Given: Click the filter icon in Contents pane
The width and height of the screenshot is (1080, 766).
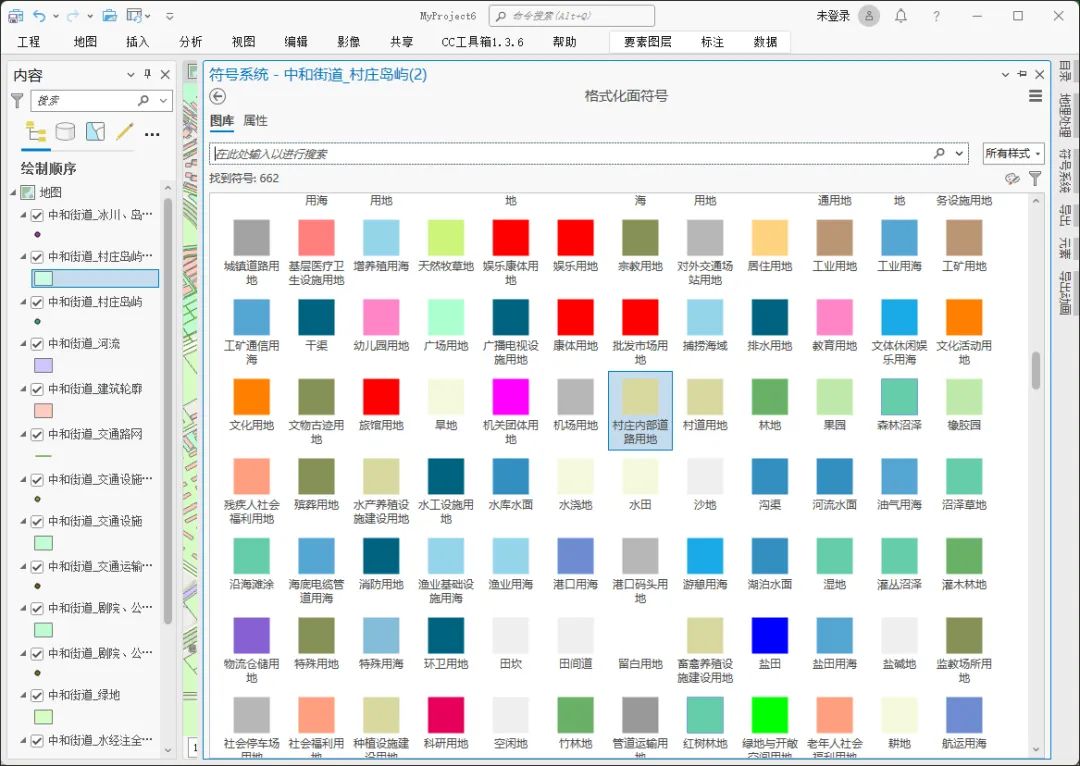Looking at the screenshot, I should click(17, 101).
